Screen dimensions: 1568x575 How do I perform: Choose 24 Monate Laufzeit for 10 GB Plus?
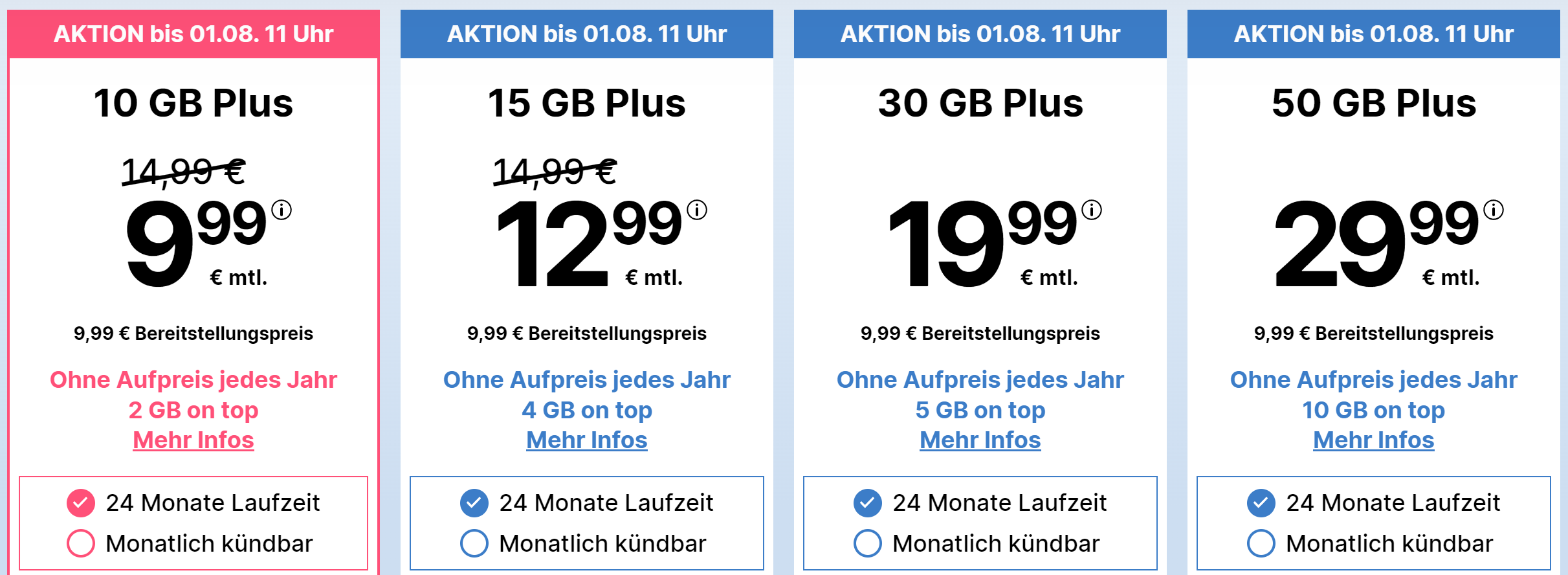(x=81, y=503)
